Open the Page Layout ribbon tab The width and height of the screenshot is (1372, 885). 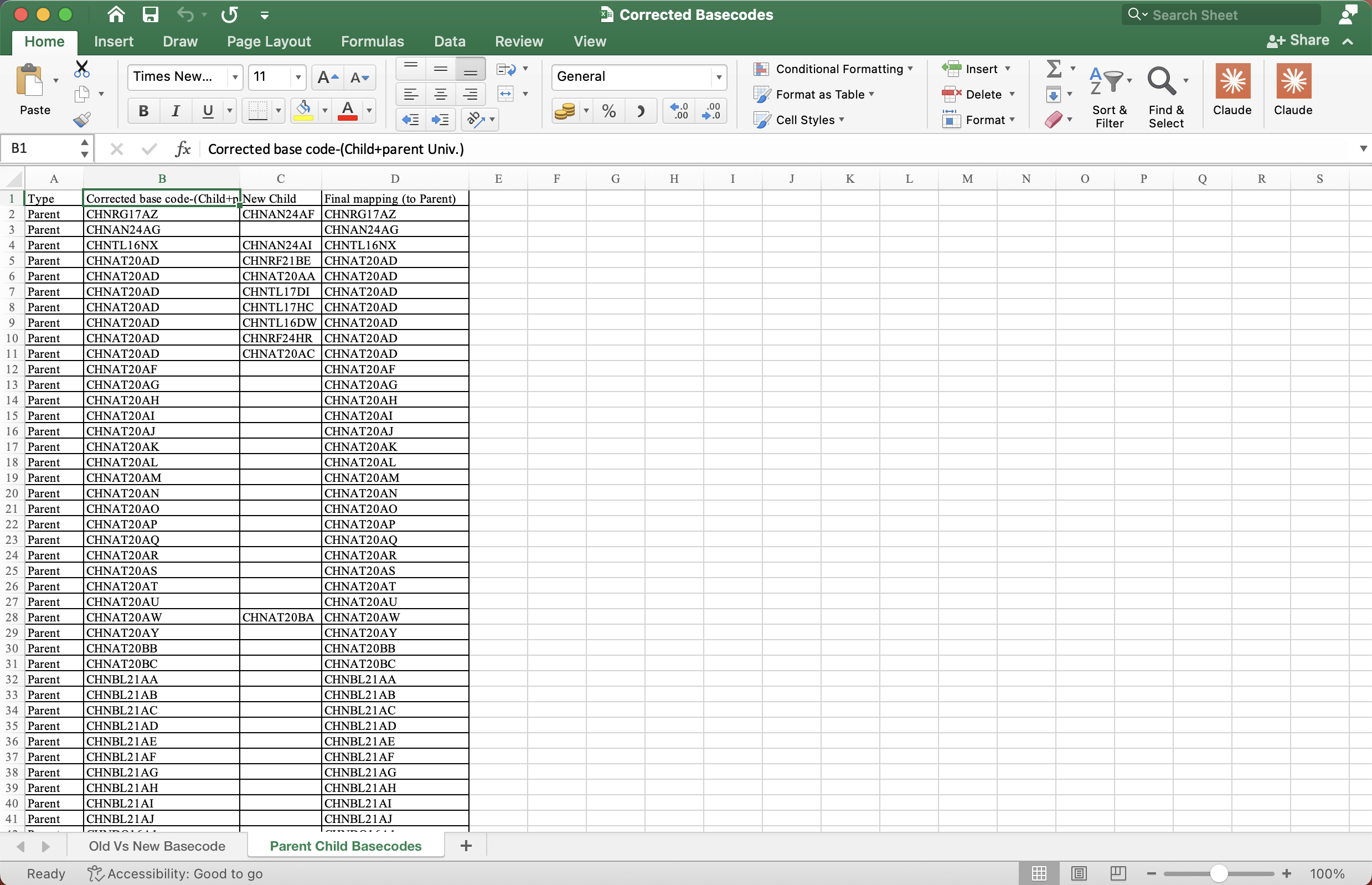coord(269,42)
